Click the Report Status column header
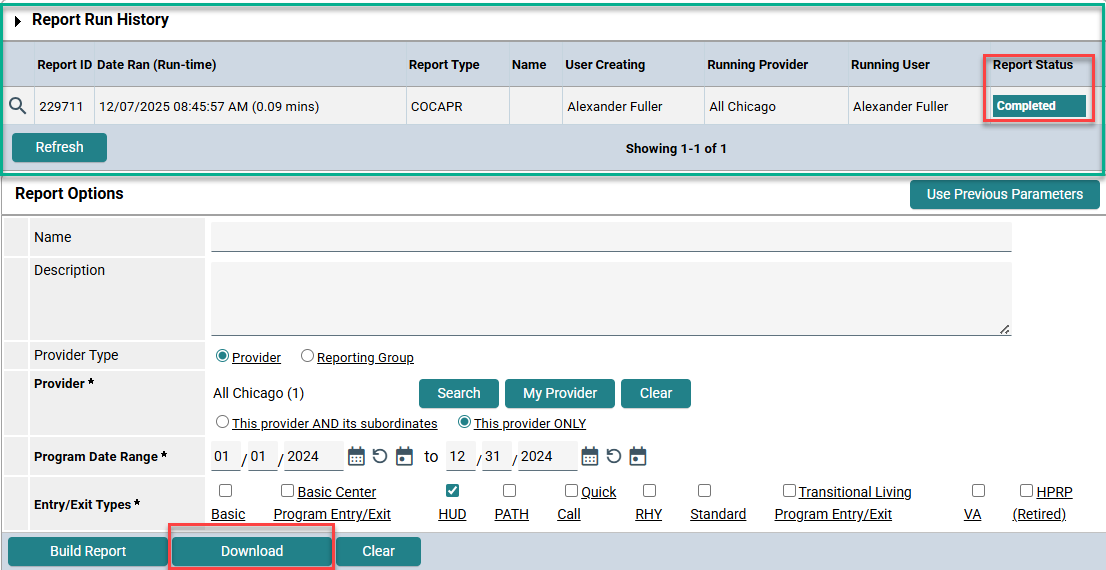This screenshot has height=570, width=1106. click(x=1032, y=65)
